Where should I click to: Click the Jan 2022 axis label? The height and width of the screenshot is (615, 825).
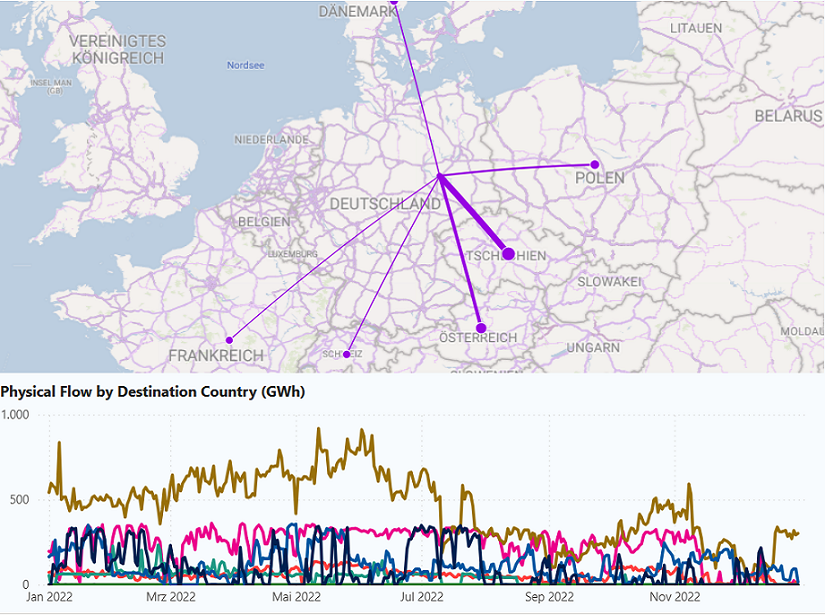pyautogui.click(x=50, y=597)
